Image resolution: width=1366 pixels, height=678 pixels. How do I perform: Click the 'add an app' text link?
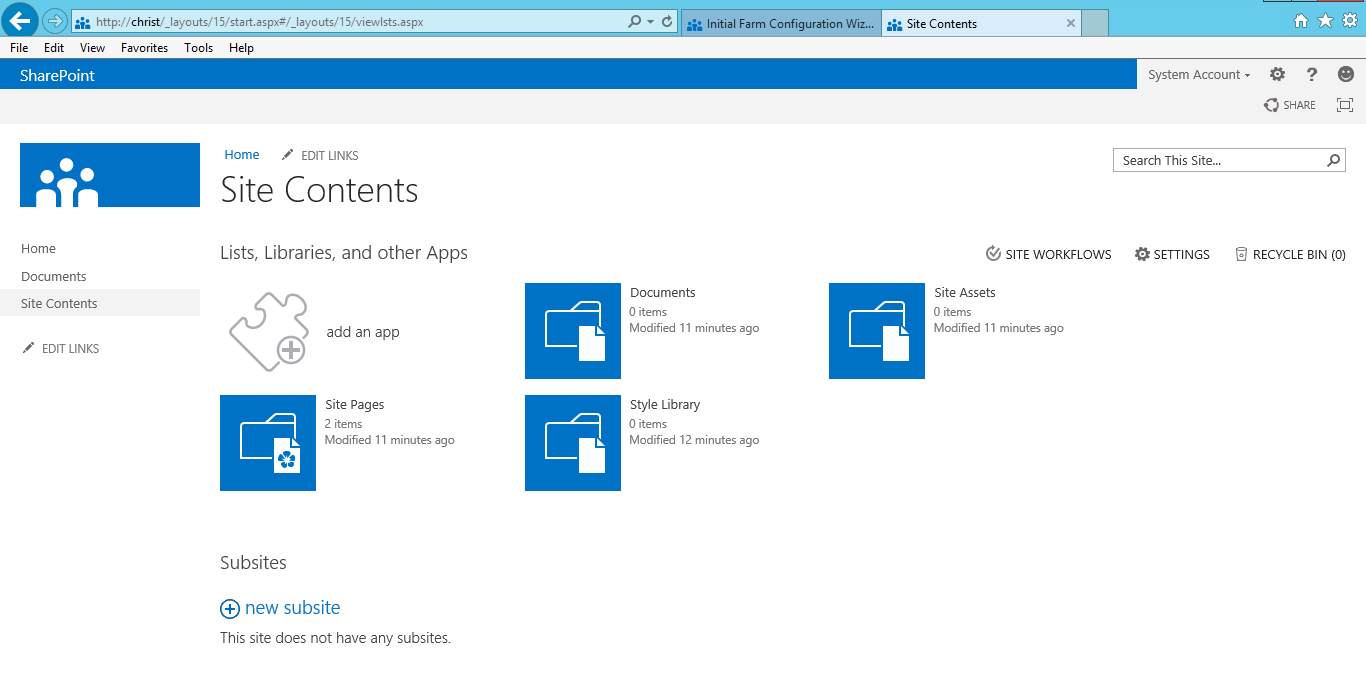(363, 332)
